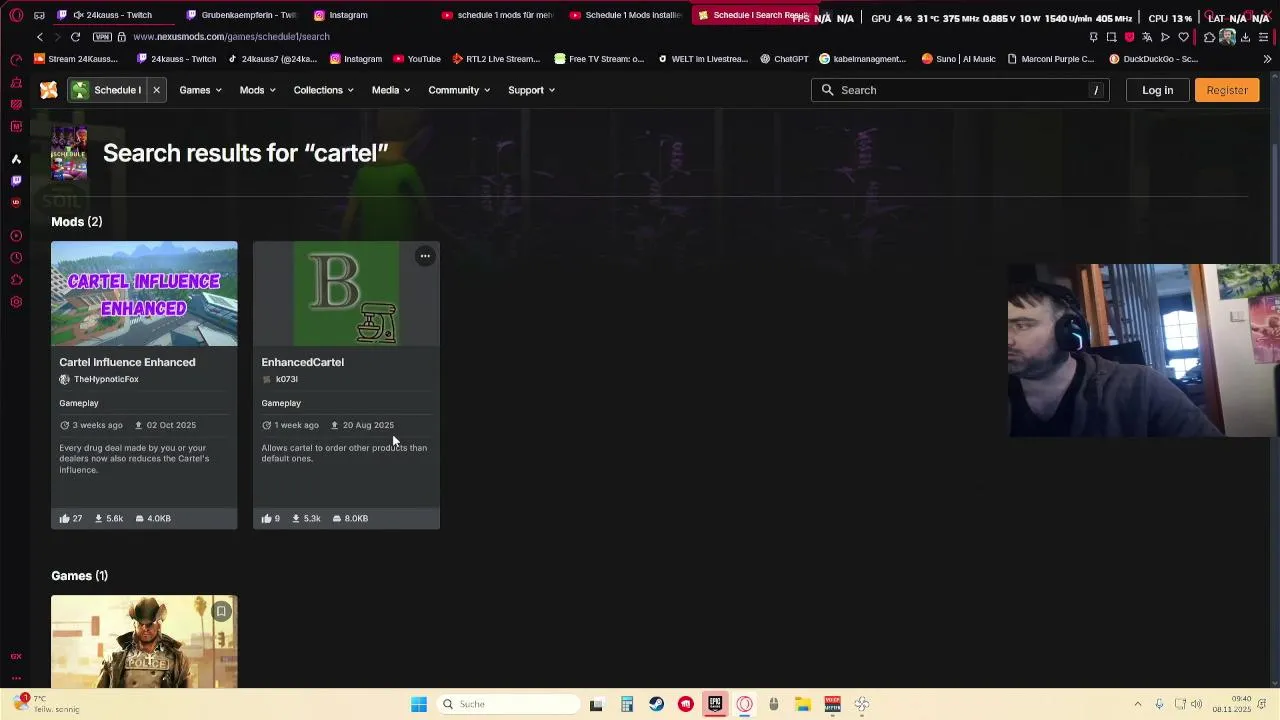Open the Cartel Influence Enhanced thumbnail
This screenshot has height=720, width=1280.
[144, 294]
